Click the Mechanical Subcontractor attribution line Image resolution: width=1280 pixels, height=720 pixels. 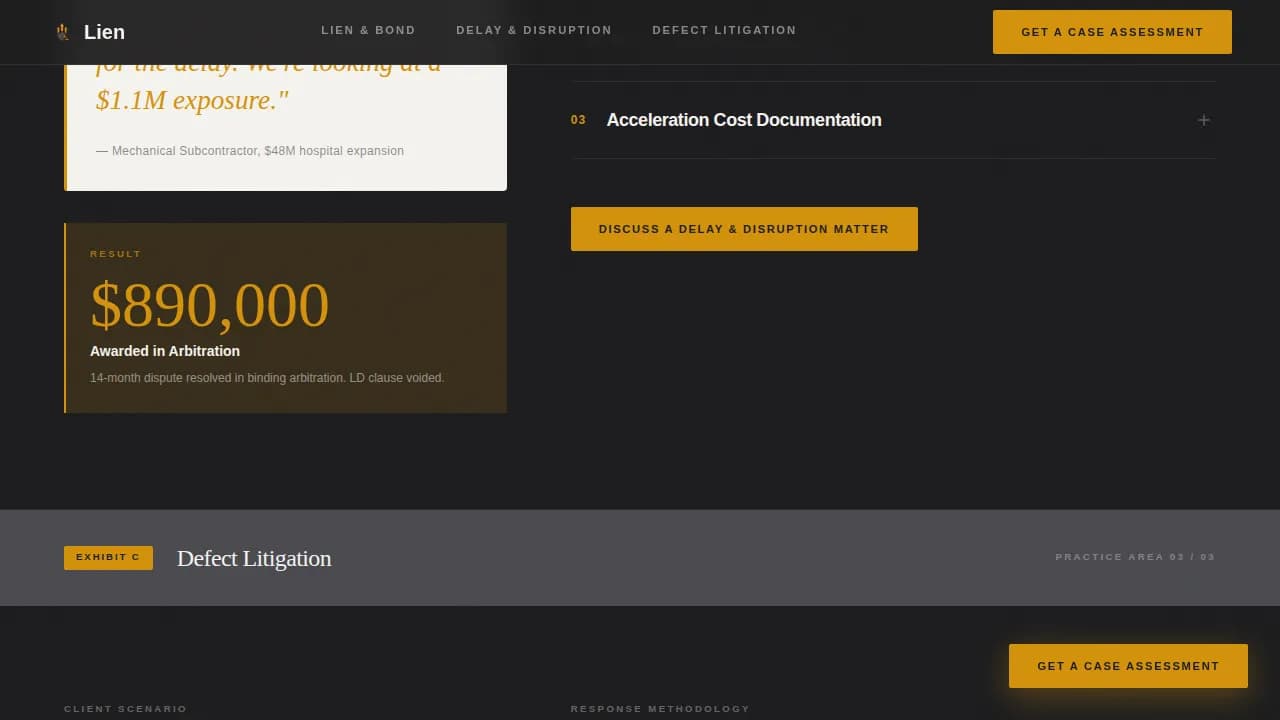click(x=249, y=150)
